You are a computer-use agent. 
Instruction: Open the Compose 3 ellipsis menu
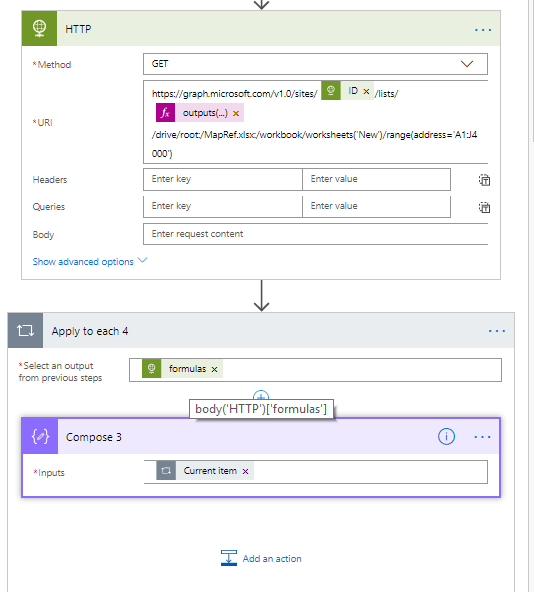coord(482,437)
